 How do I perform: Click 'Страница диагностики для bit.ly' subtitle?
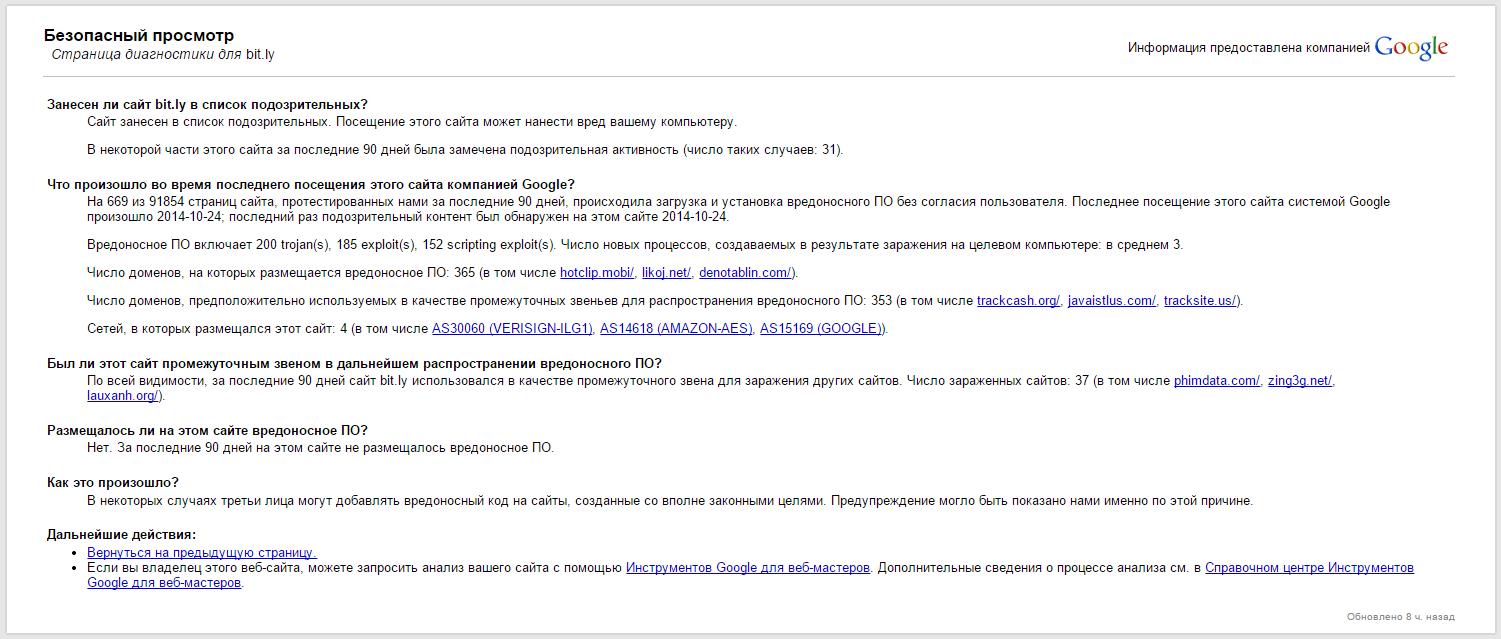click(x=163, y=54)
